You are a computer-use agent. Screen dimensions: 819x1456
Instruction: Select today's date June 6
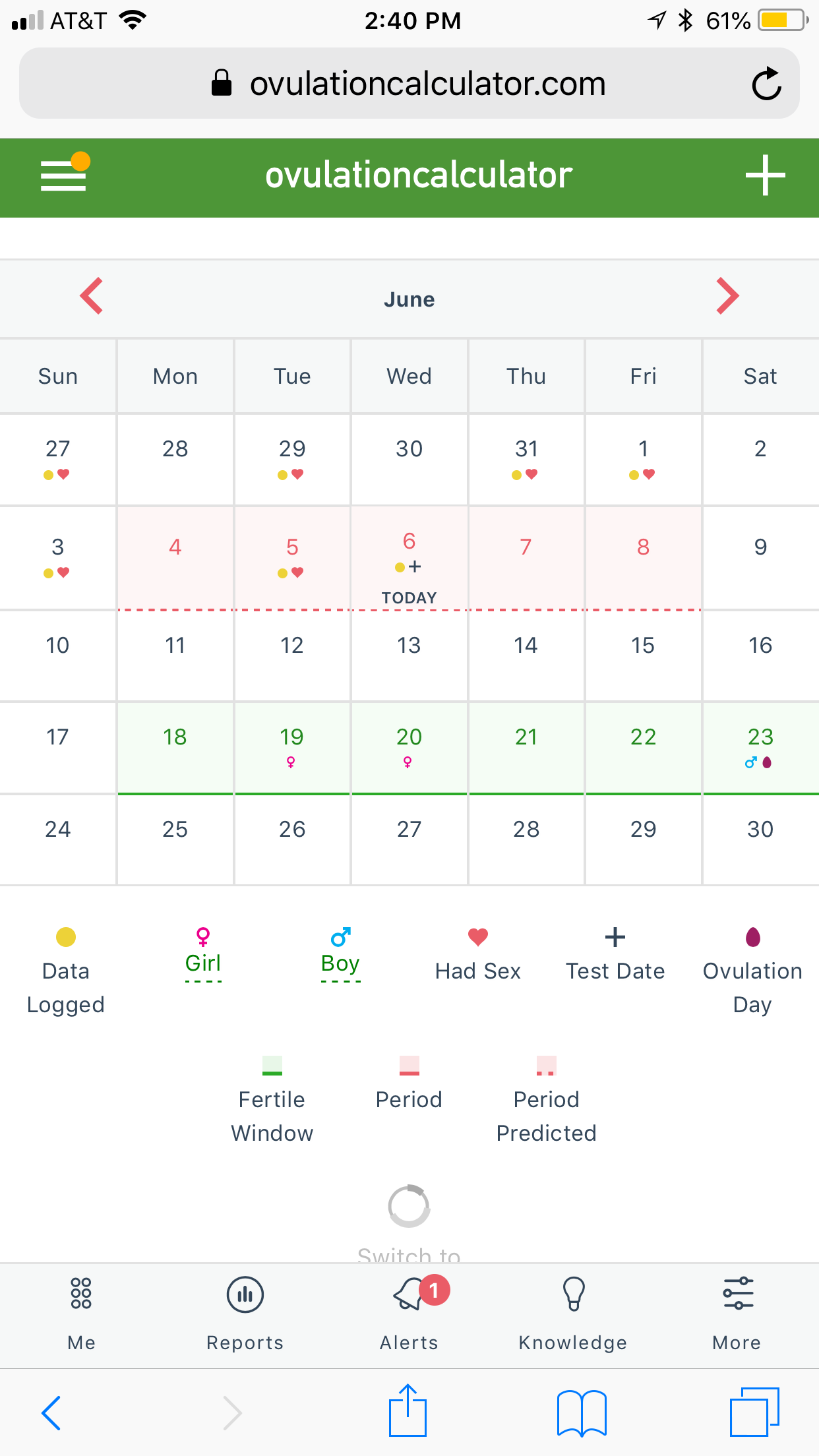pos(409,558)
